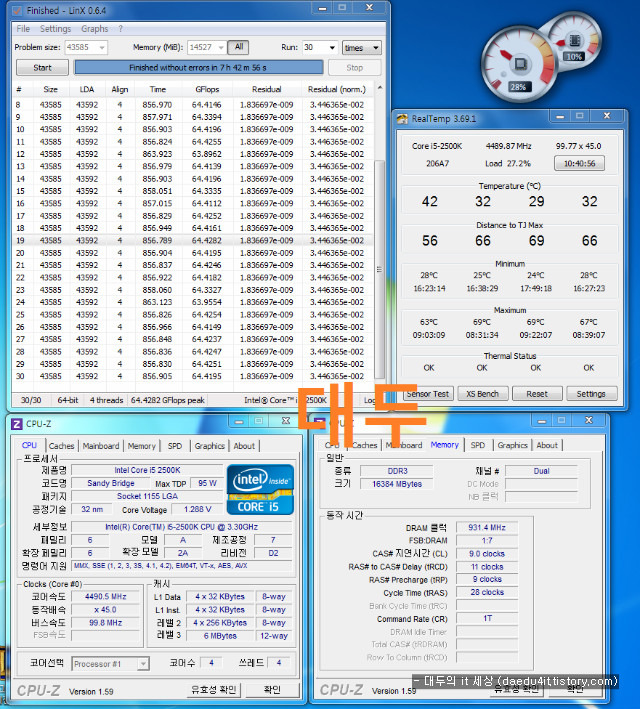Viewport: 640px width, 709px height.
Task: Click the LinX results vertical scrollbar
Action: coord(380,269)
